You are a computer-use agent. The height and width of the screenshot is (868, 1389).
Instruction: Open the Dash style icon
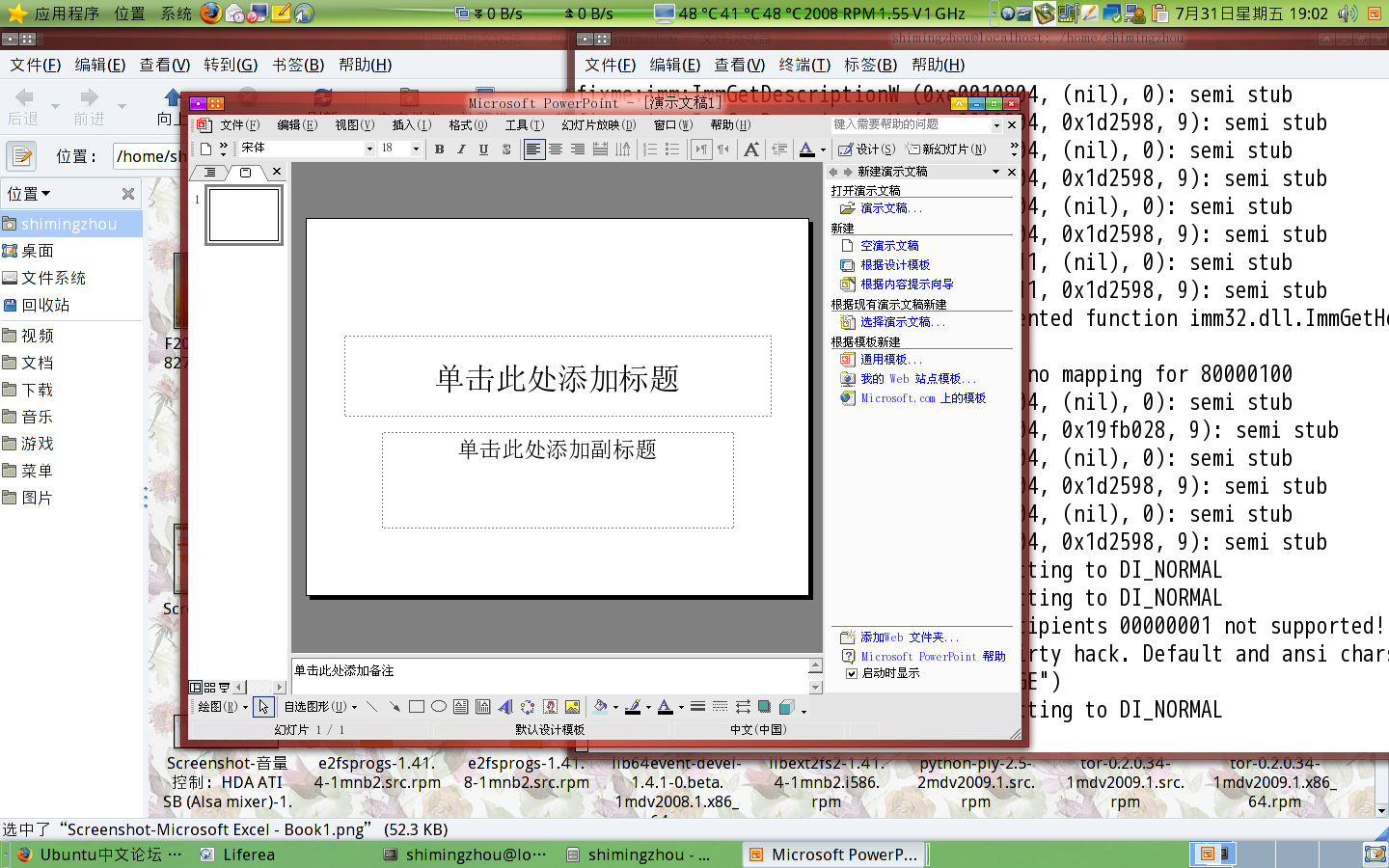pos(720,706)
